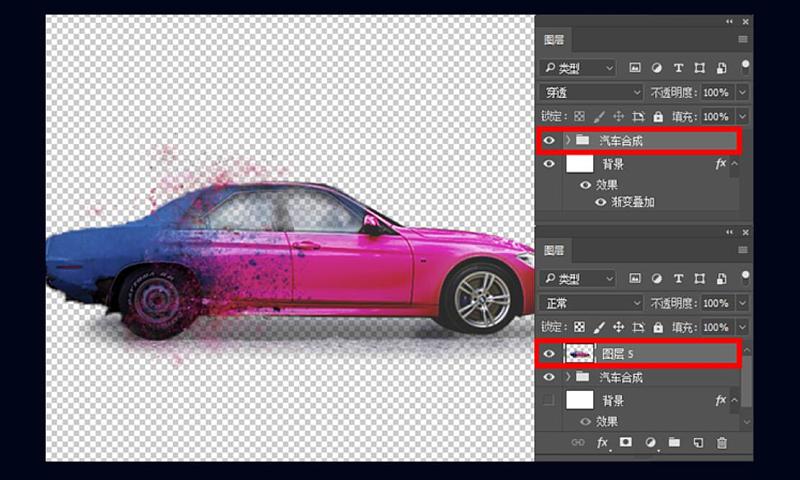800x480 pixels.
Task: Create a new adjustment layer with the half-circle icon
Action: coord(651,442)
